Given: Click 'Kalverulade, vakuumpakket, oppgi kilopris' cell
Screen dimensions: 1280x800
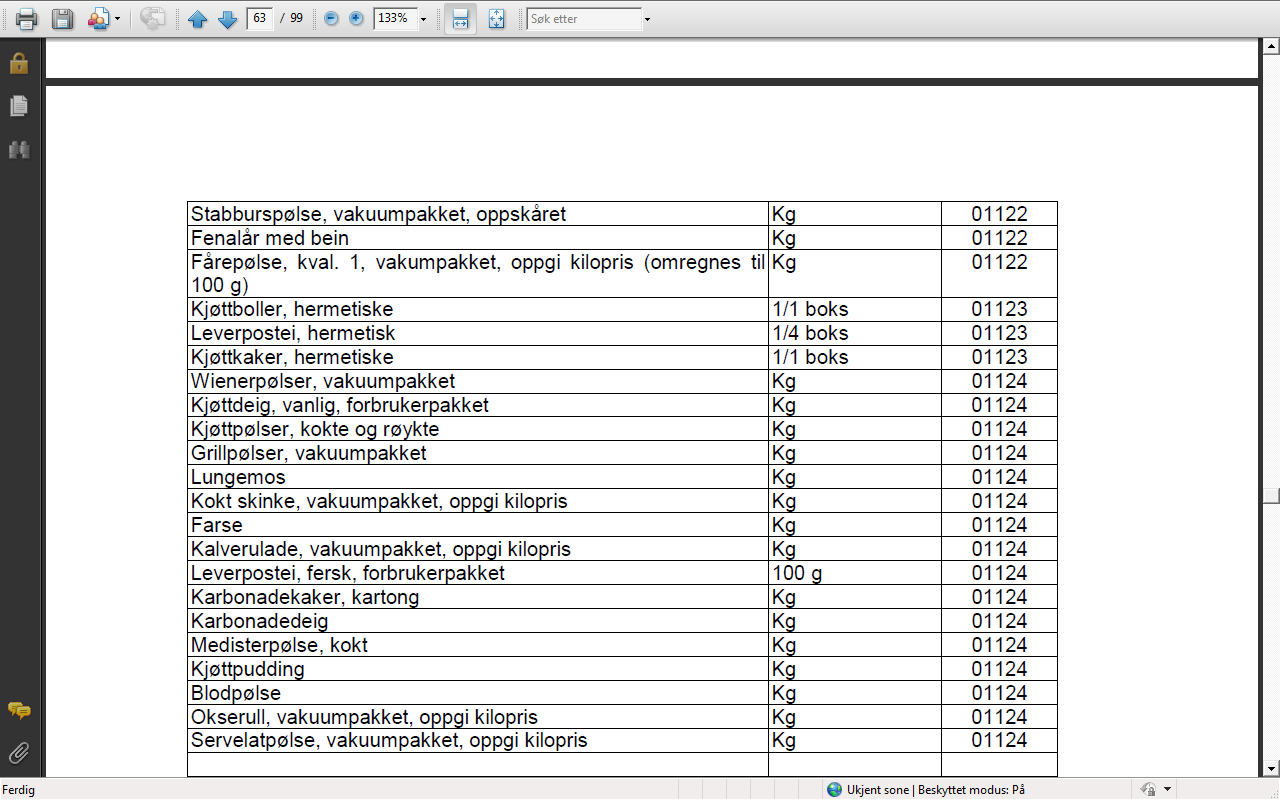Looking at the screenshot, I should (478, 549).
